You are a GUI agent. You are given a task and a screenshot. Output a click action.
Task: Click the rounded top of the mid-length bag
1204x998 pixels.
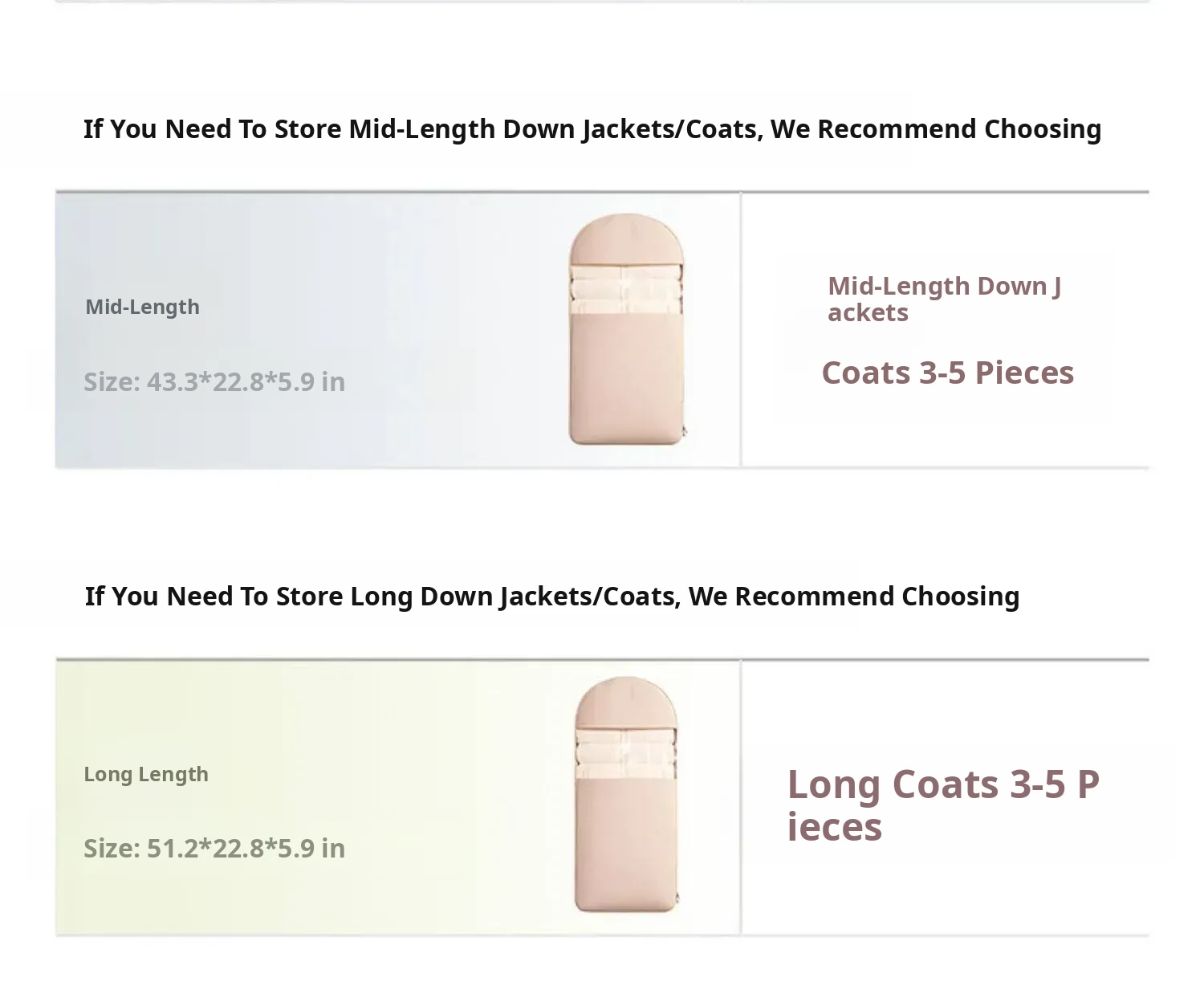(x=626, y=237)
